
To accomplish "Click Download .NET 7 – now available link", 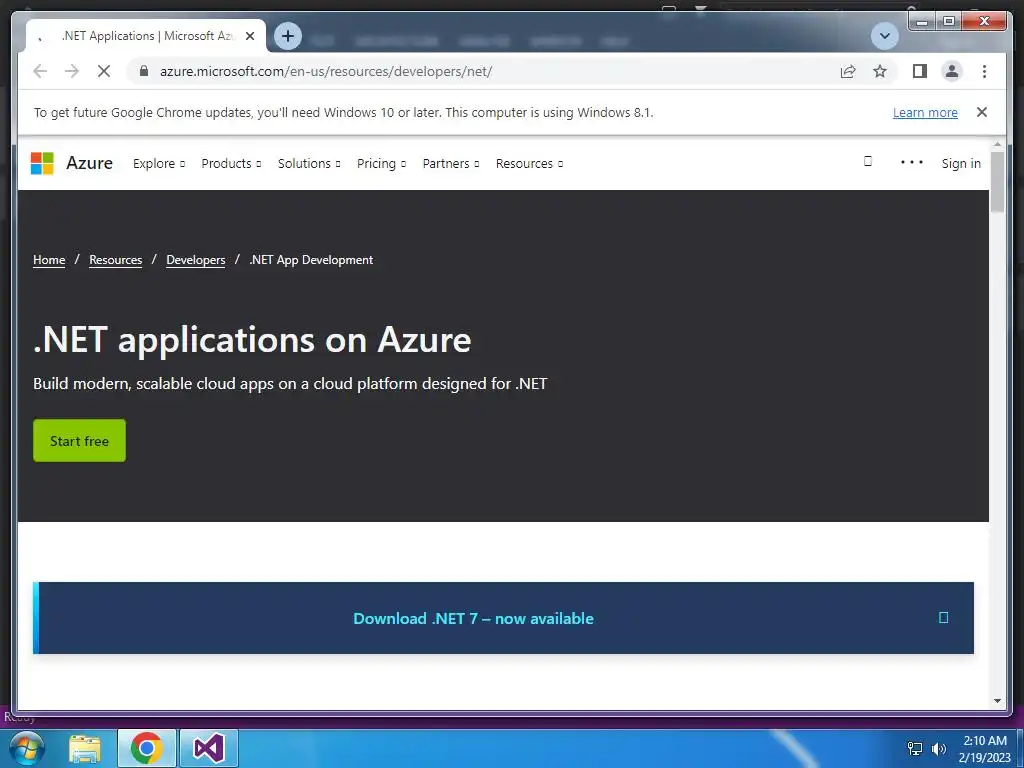I will point(473,618).
